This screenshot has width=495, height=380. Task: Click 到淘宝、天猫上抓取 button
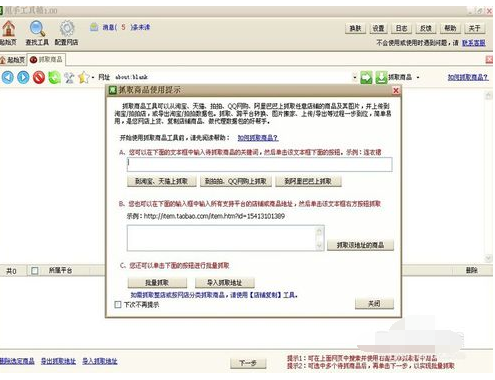click(162, 181)
